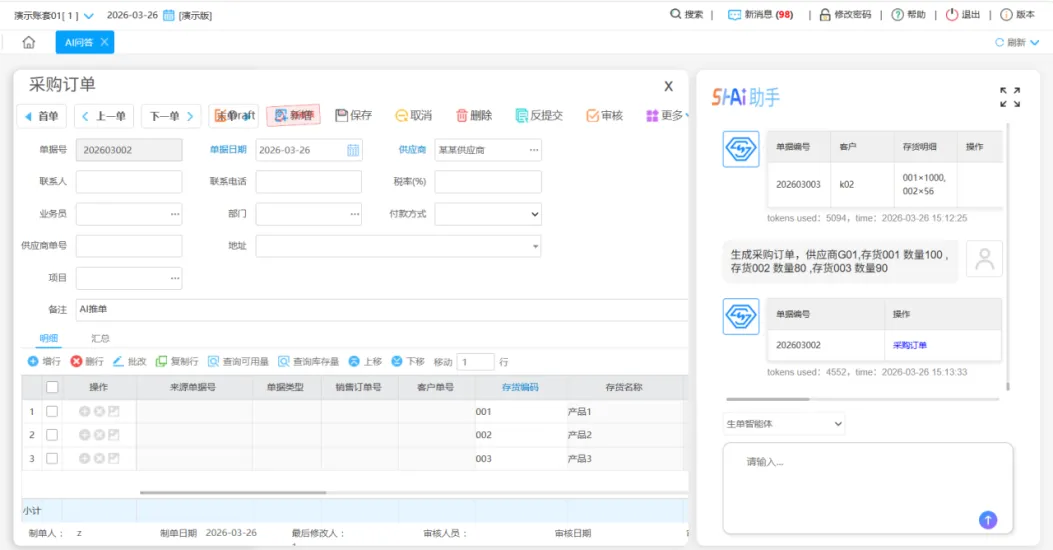Click the 保存 save toolbar icon

click(342, 116)
